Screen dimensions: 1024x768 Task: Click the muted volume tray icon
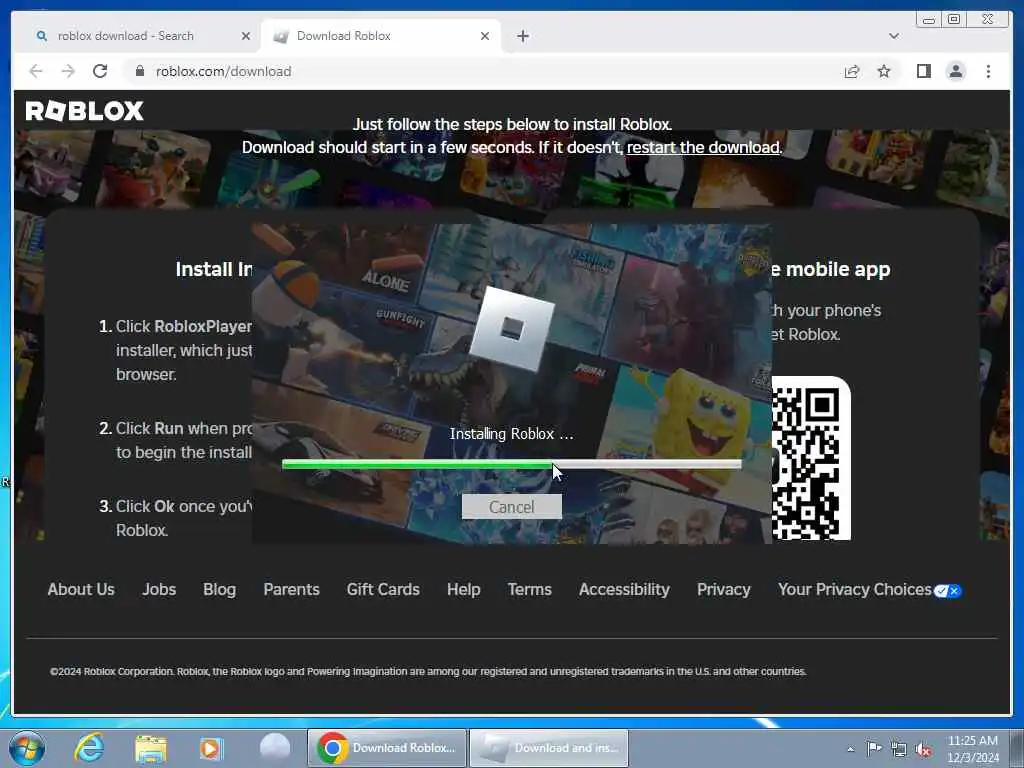(923, 749)
